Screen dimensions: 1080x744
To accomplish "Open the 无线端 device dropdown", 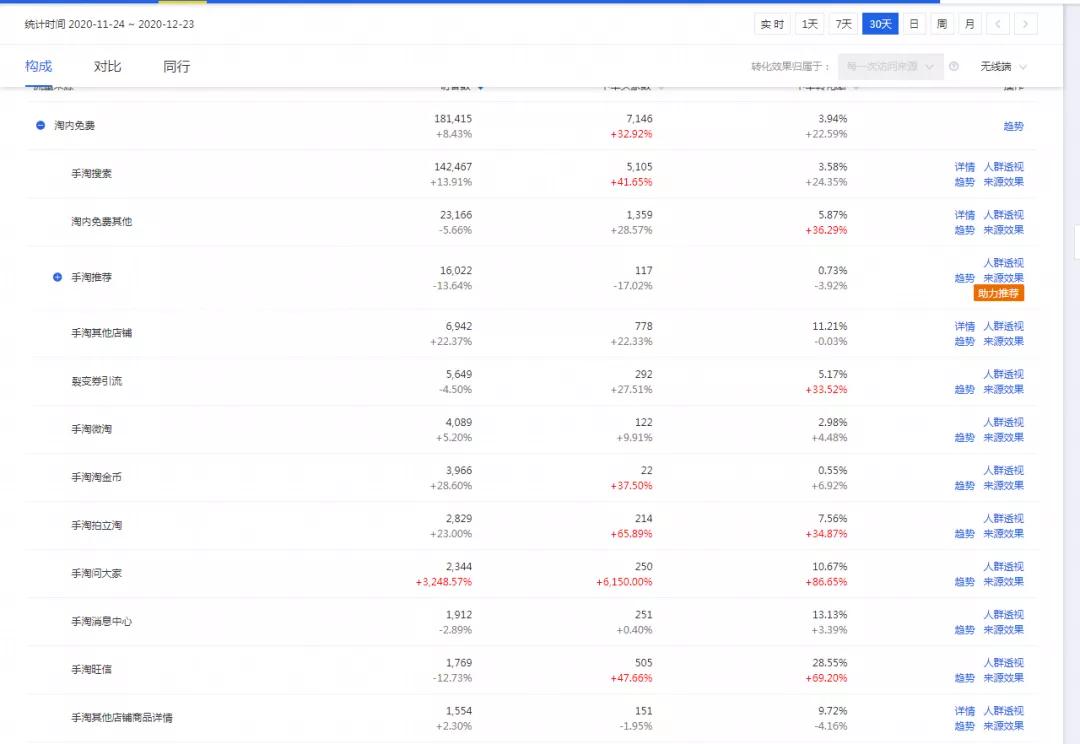I will click(x=1003, y=67).
